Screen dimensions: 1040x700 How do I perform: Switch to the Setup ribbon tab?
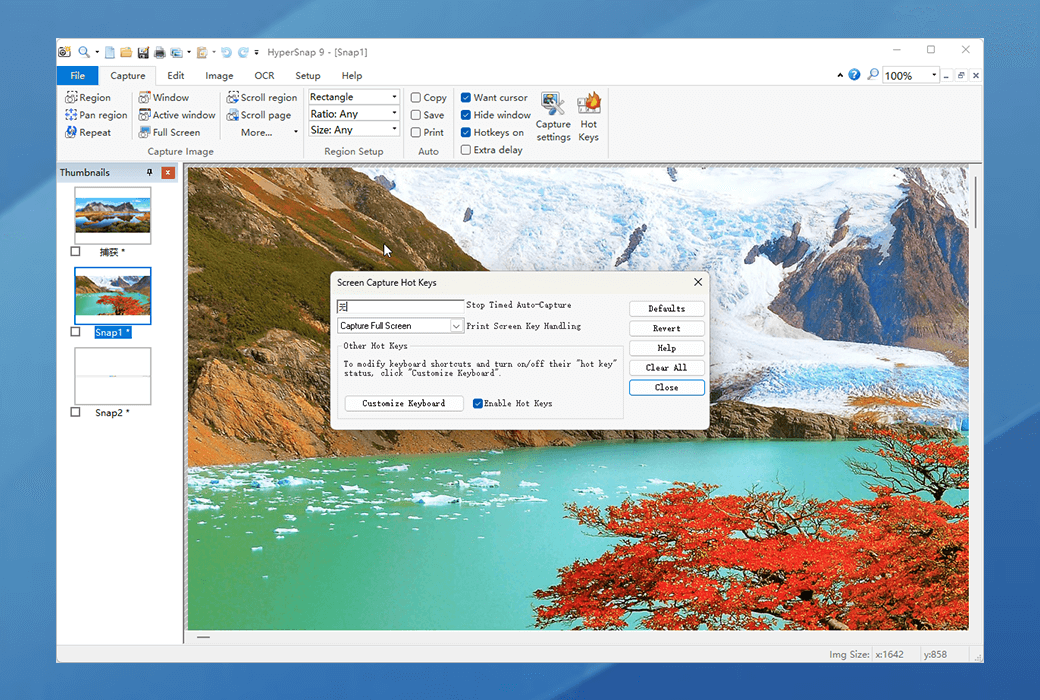coord(308,75)
